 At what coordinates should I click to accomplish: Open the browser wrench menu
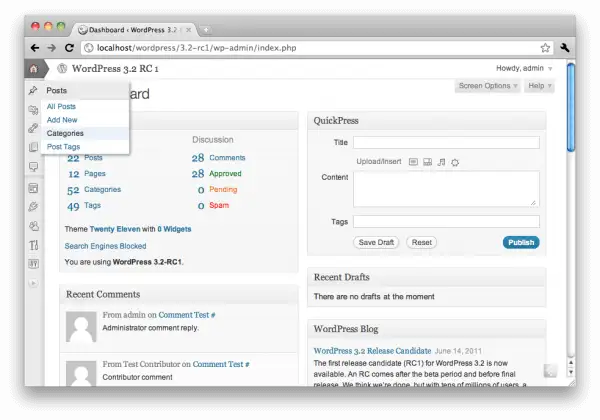(565, 48)
